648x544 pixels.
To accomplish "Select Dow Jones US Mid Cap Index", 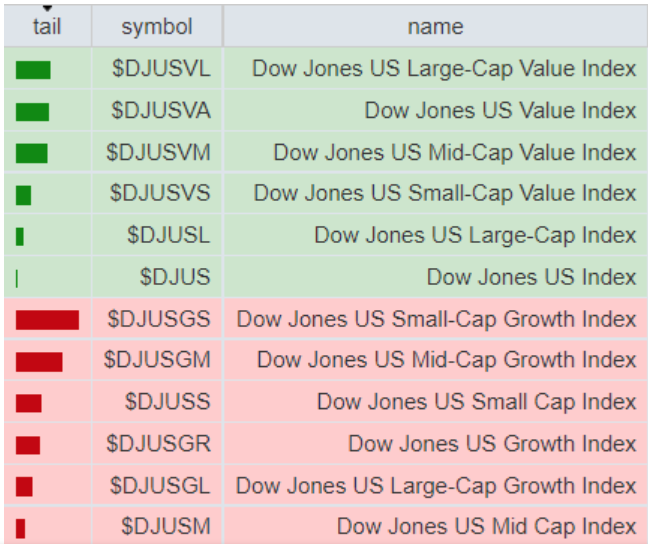I will pos(486,527).
